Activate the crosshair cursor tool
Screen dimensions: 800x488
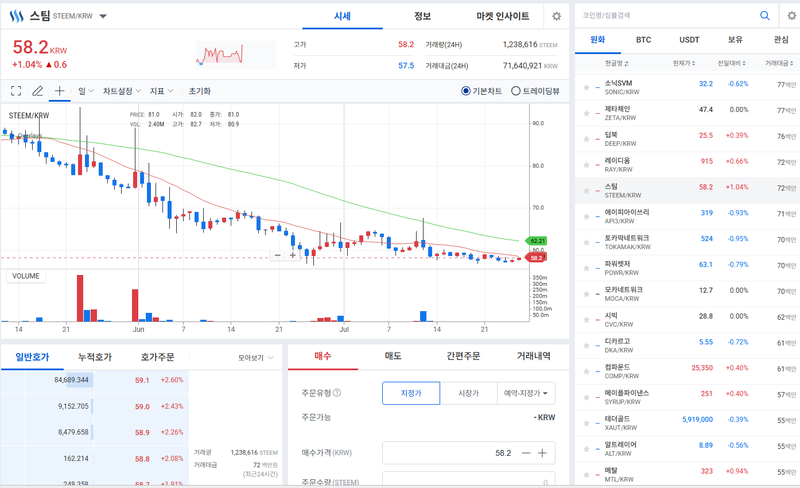[59, 91]
